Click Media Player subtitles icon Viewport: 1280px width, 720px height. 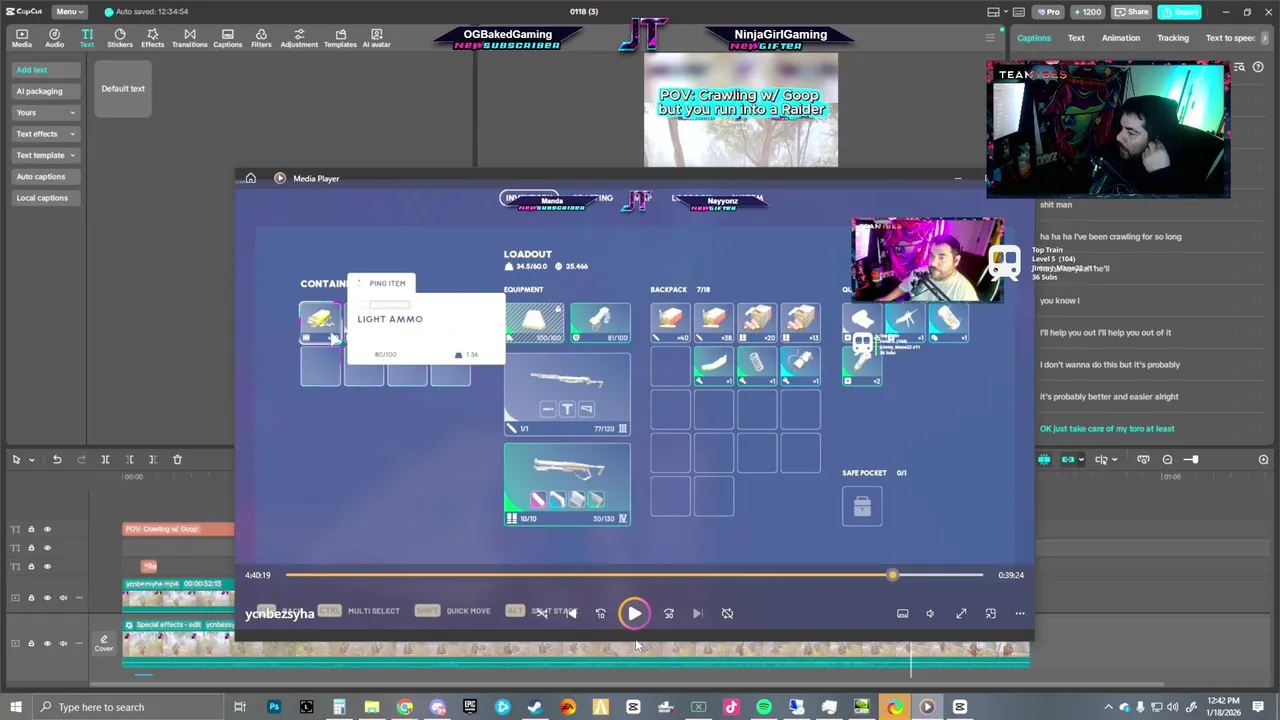[902, 613]
